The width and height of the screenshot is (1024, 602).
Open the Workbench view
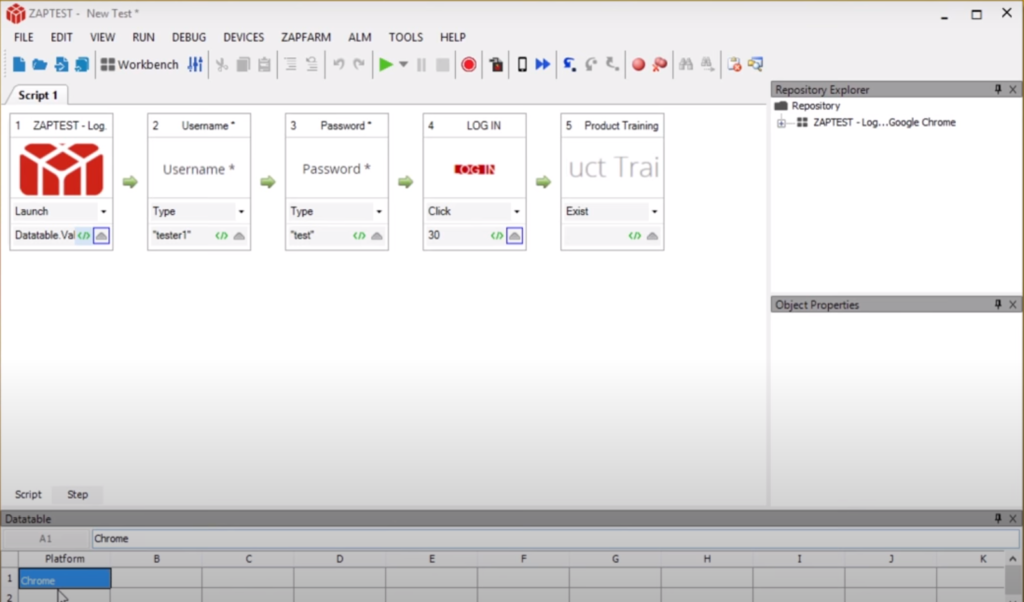point(140,65)
